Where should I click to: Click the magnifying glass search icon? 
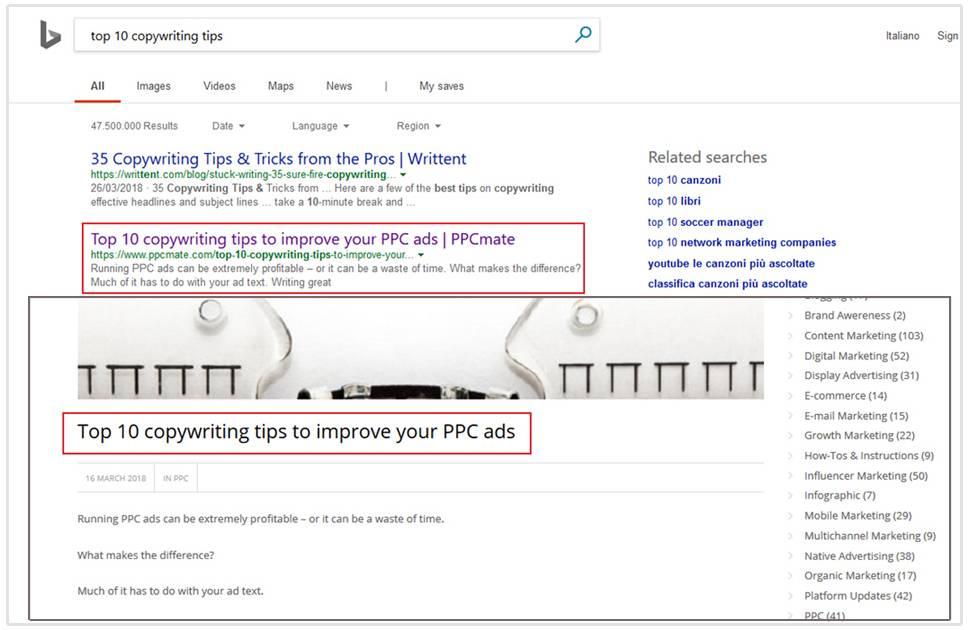pyautogui.click(x=583, y=35)
